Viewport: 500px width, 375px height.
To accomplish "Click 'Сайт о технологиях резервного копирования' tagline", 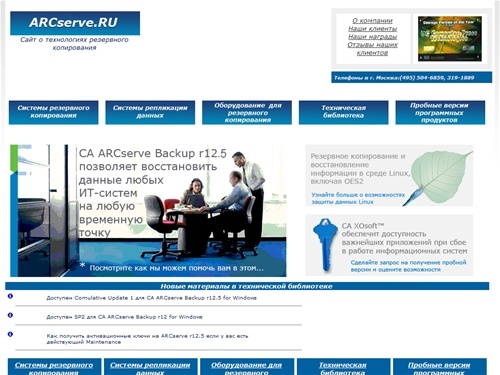I will click(74, 44).
